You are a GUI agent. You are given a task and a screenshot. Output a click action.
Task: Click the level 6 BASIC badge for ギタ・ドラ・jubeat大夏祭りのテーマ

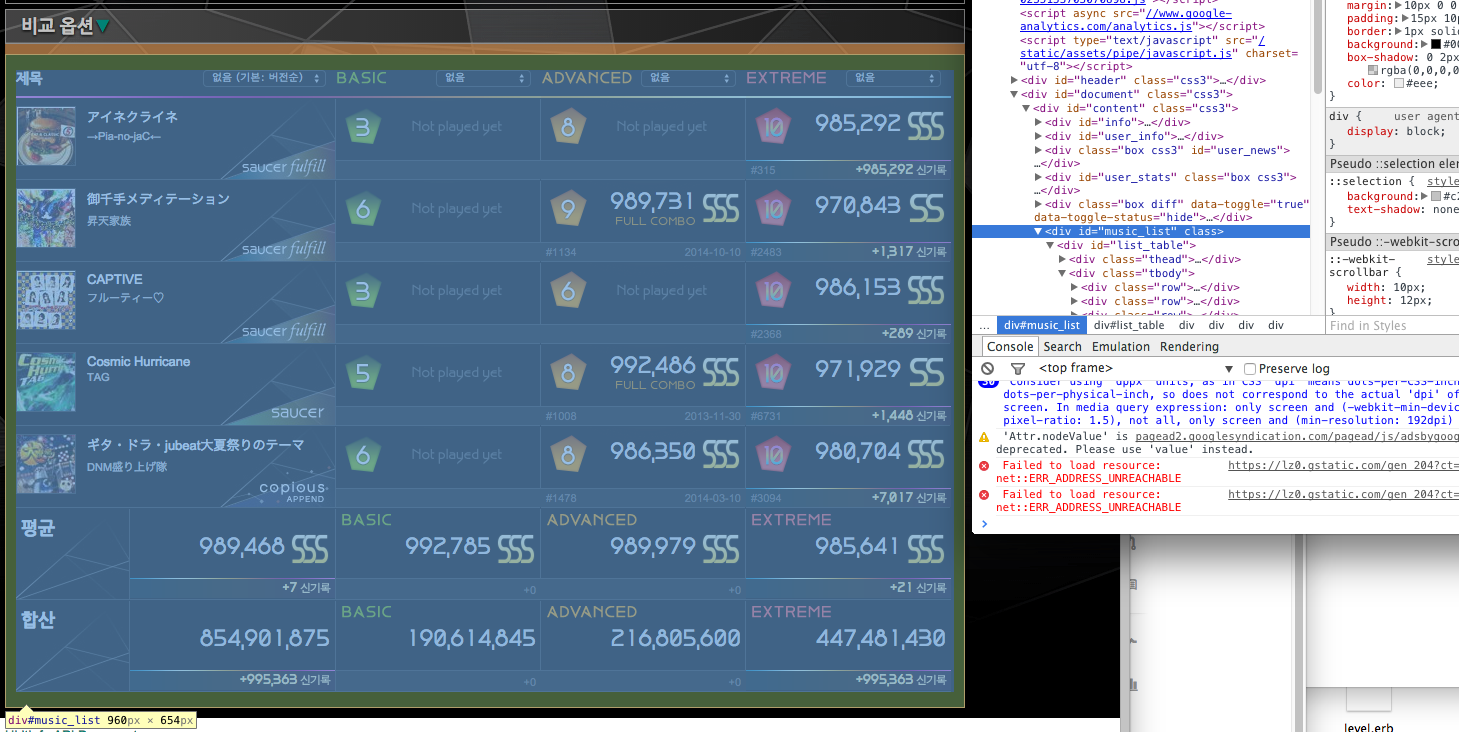363,455
